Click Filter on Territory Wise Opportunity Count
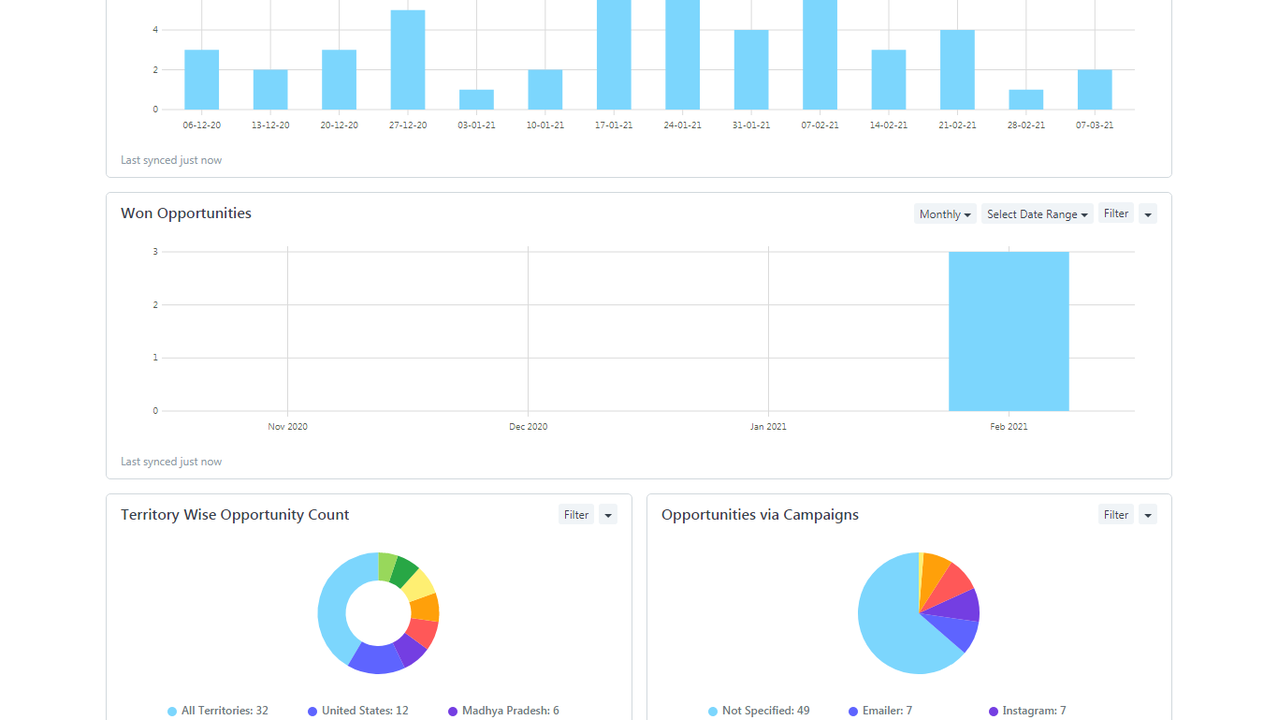Image resolution: width=1278 pixels, height=720 pixels. click(576, 515)
